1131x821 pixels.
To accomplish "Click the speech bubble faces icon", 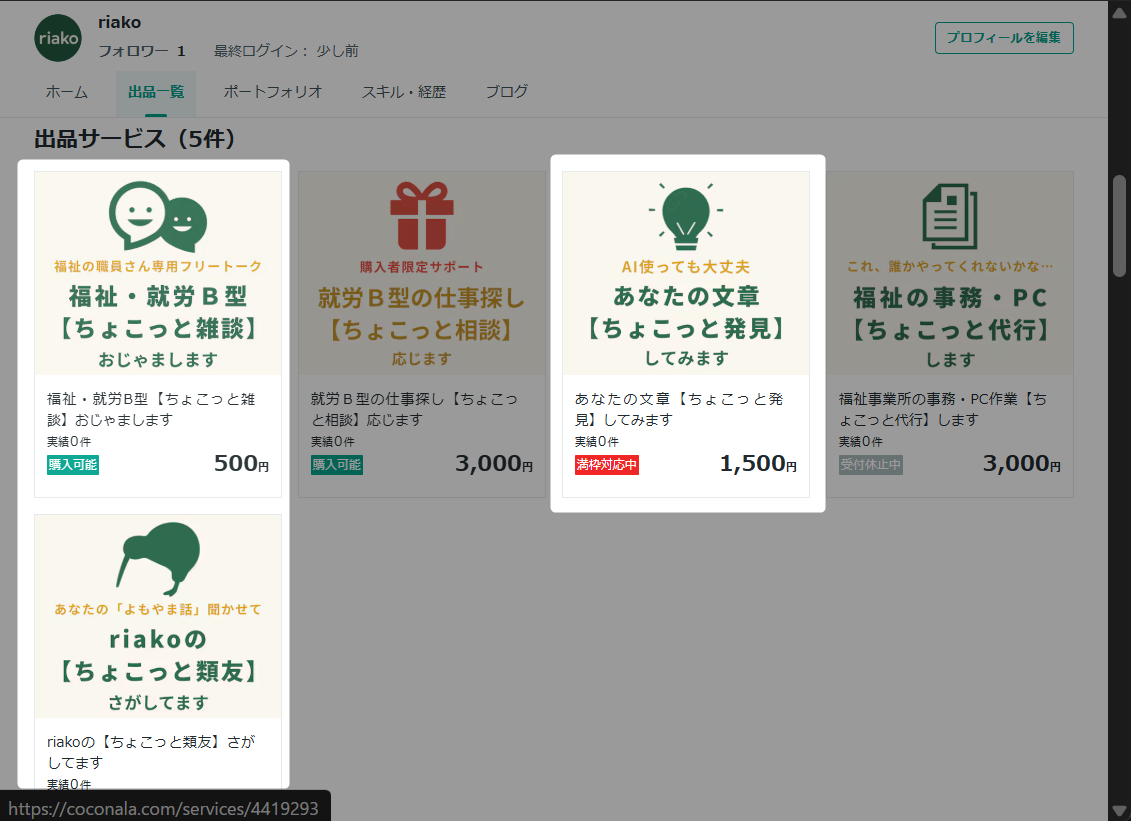I will (x=158, y=216).
